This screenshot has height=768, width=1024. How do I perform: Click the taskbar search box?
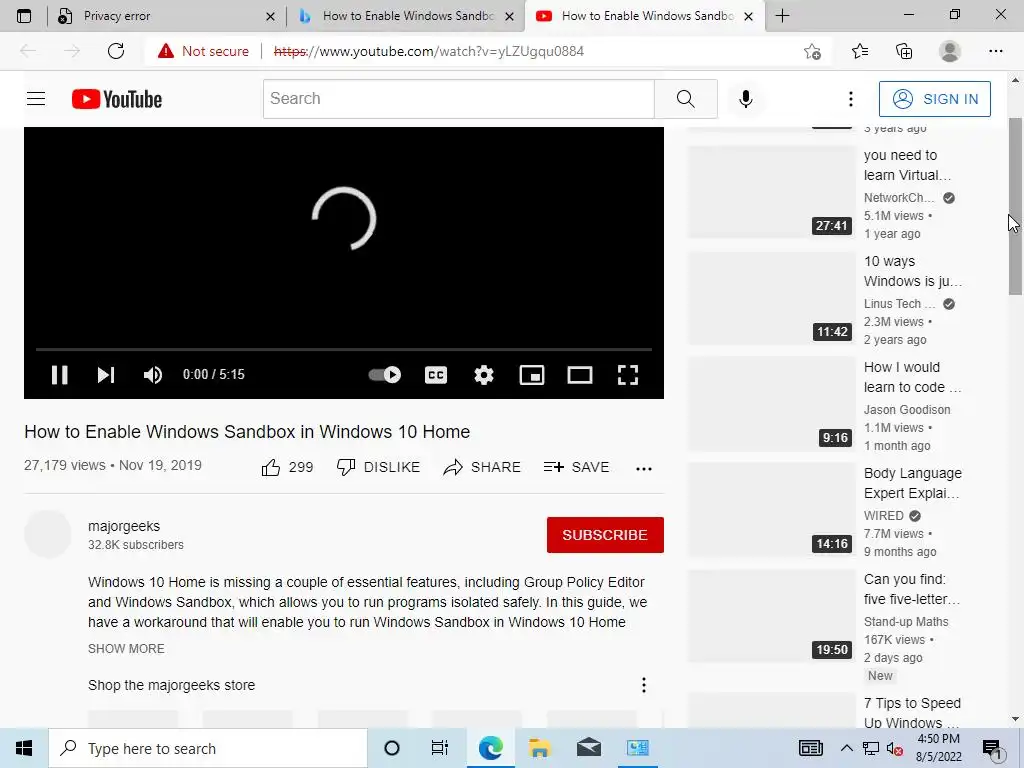[208, 748]
